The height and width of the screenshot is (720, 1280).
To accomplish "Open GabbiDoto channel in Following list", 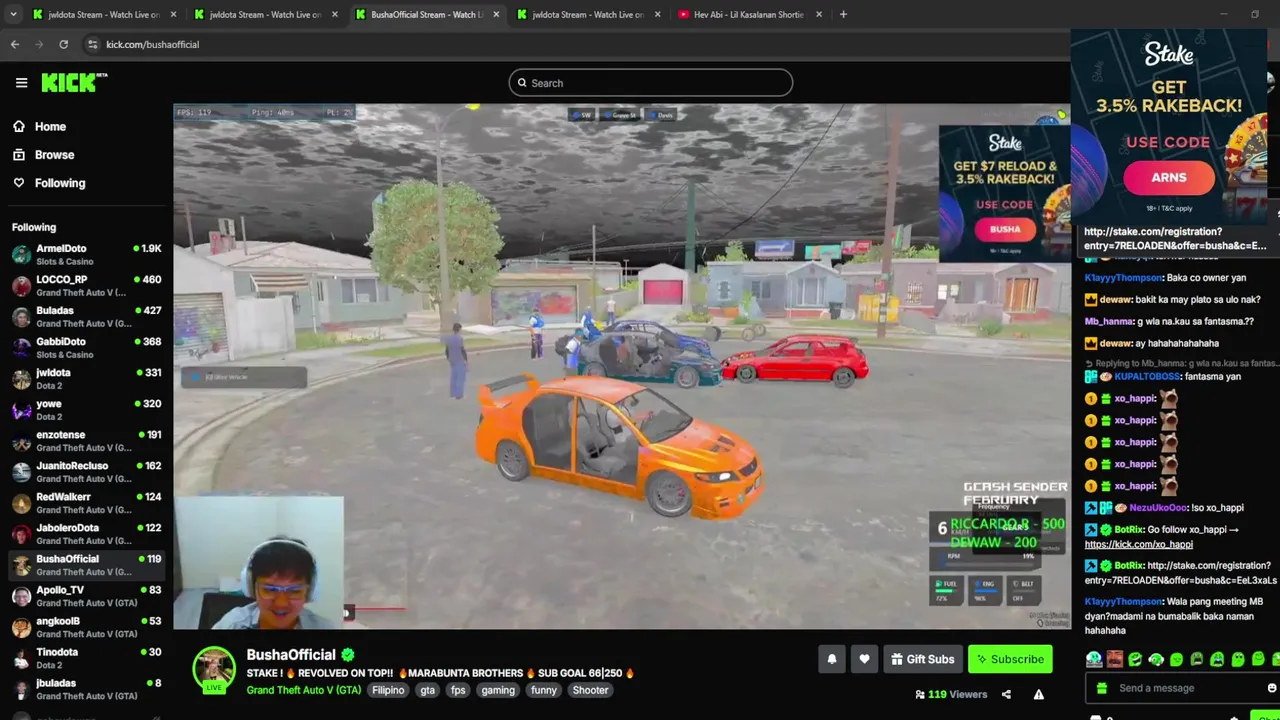I will [x=86, y=348].
